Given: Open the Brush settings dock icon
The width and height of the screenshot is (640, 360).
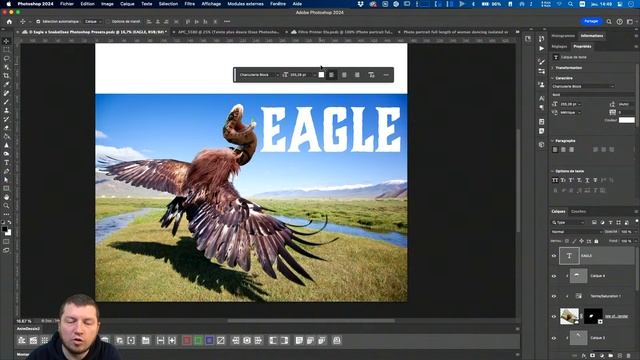Looking at the screenshot, I should coord(541,62).
